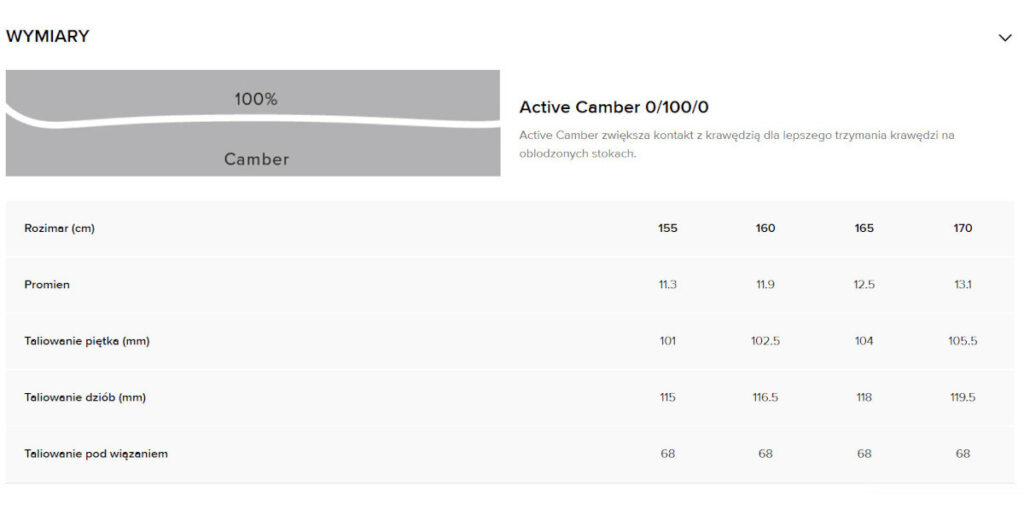Select the 160 size column header
This screenshot has height=515, width=1024.
765,228
